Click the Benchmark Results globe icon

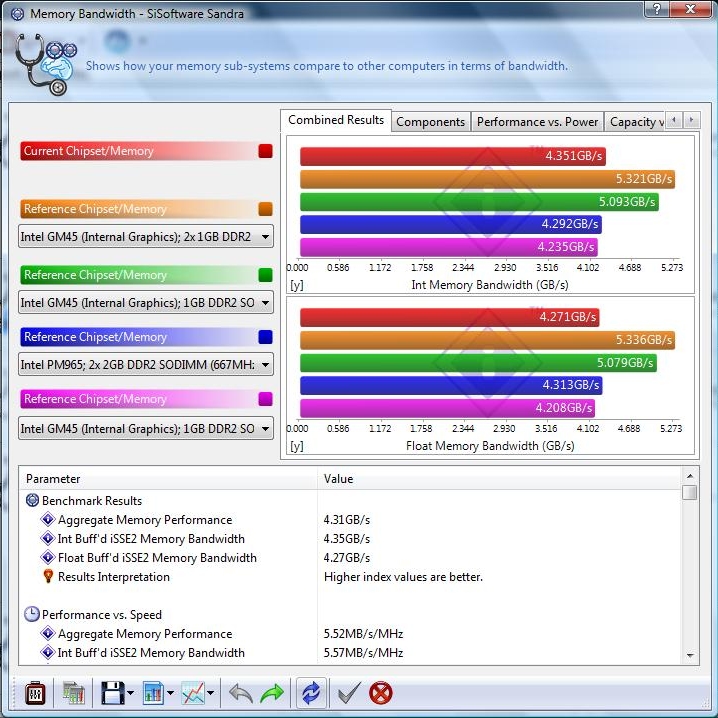pyautogui.click(x=32, y=500)
